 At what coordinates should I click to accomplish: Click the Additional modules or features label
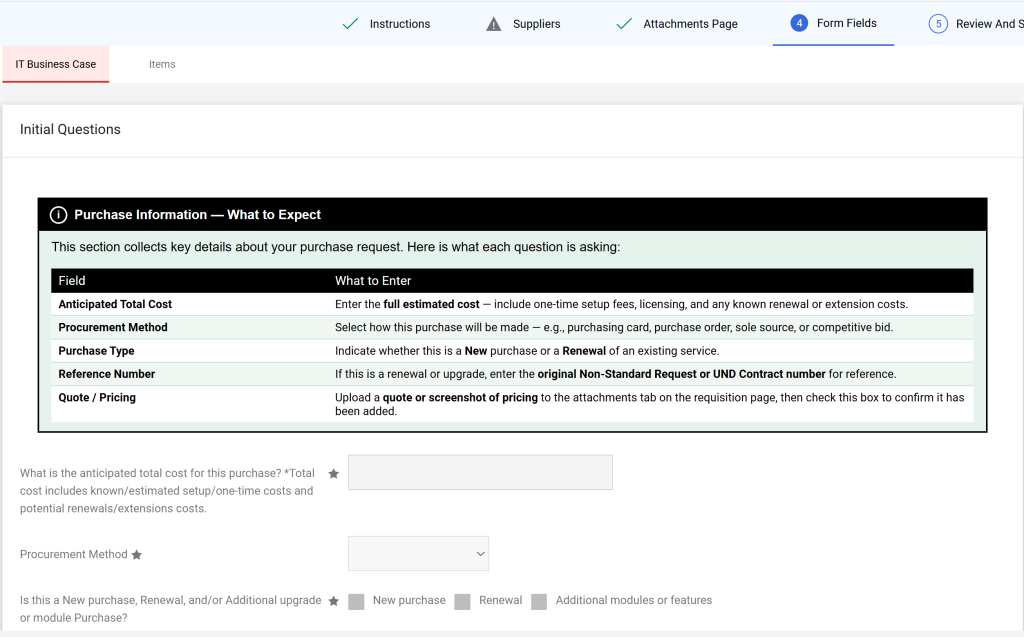pos(633,600)
